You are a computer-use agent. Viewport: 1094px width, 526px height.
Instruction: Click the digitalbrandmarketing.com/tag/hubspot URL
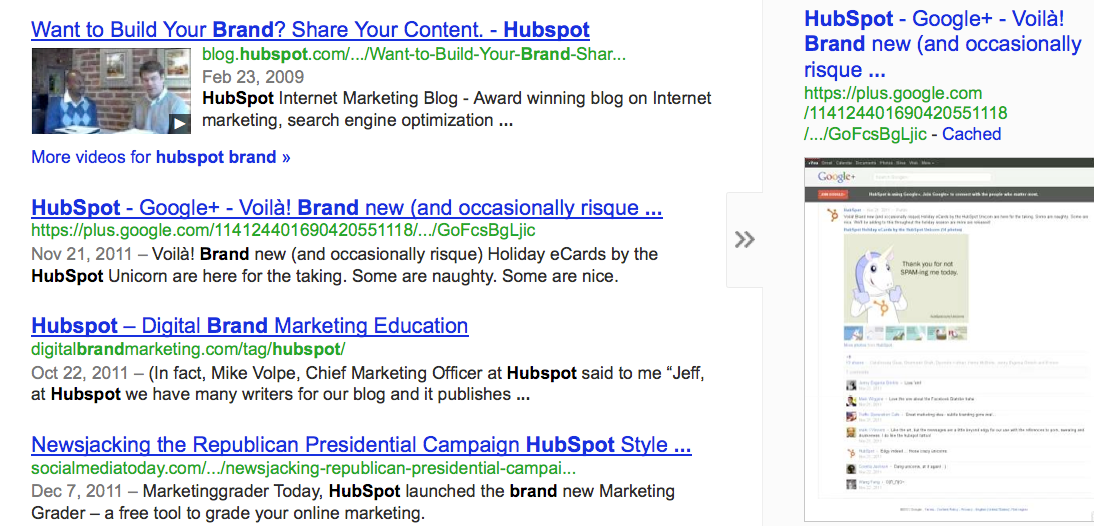pos(188,349)
